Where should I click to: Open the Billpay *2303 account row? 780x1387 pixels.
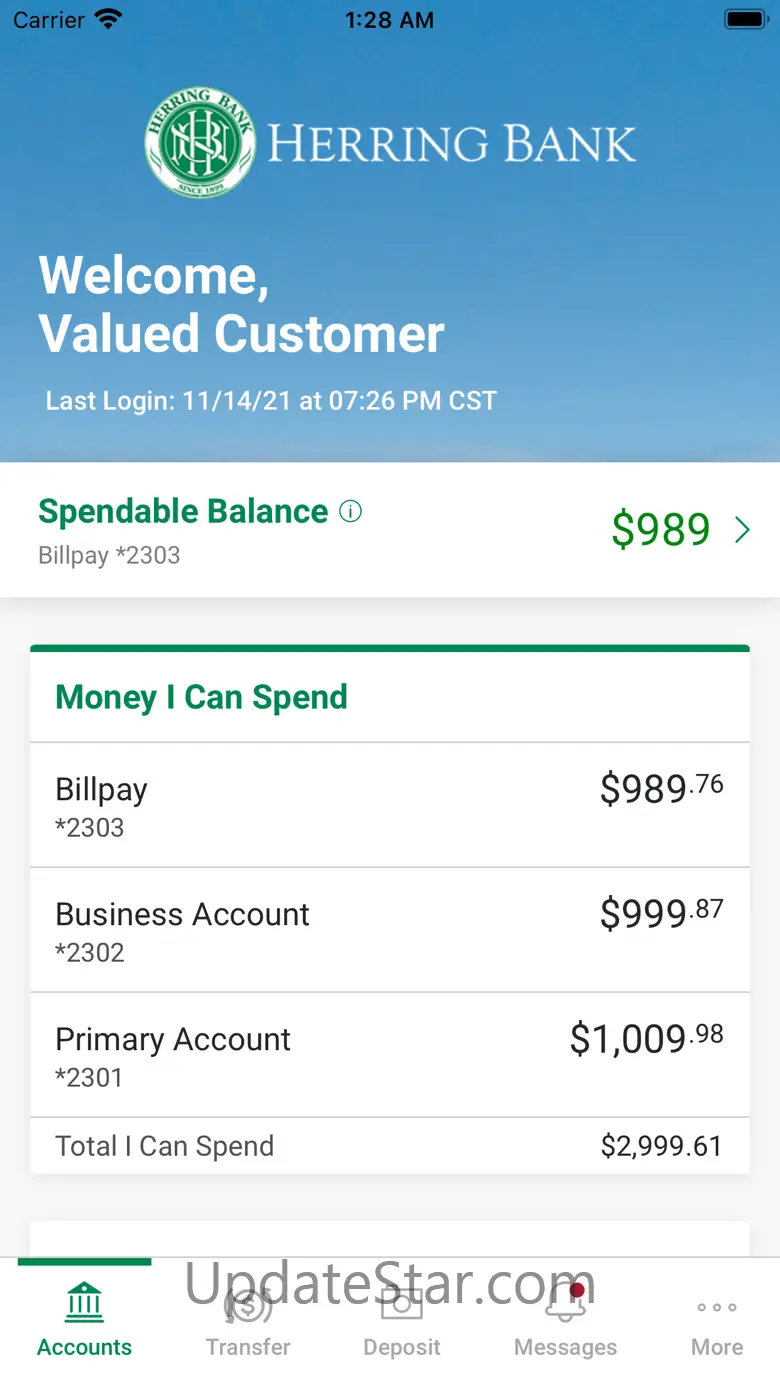click(x=390, y=805)
